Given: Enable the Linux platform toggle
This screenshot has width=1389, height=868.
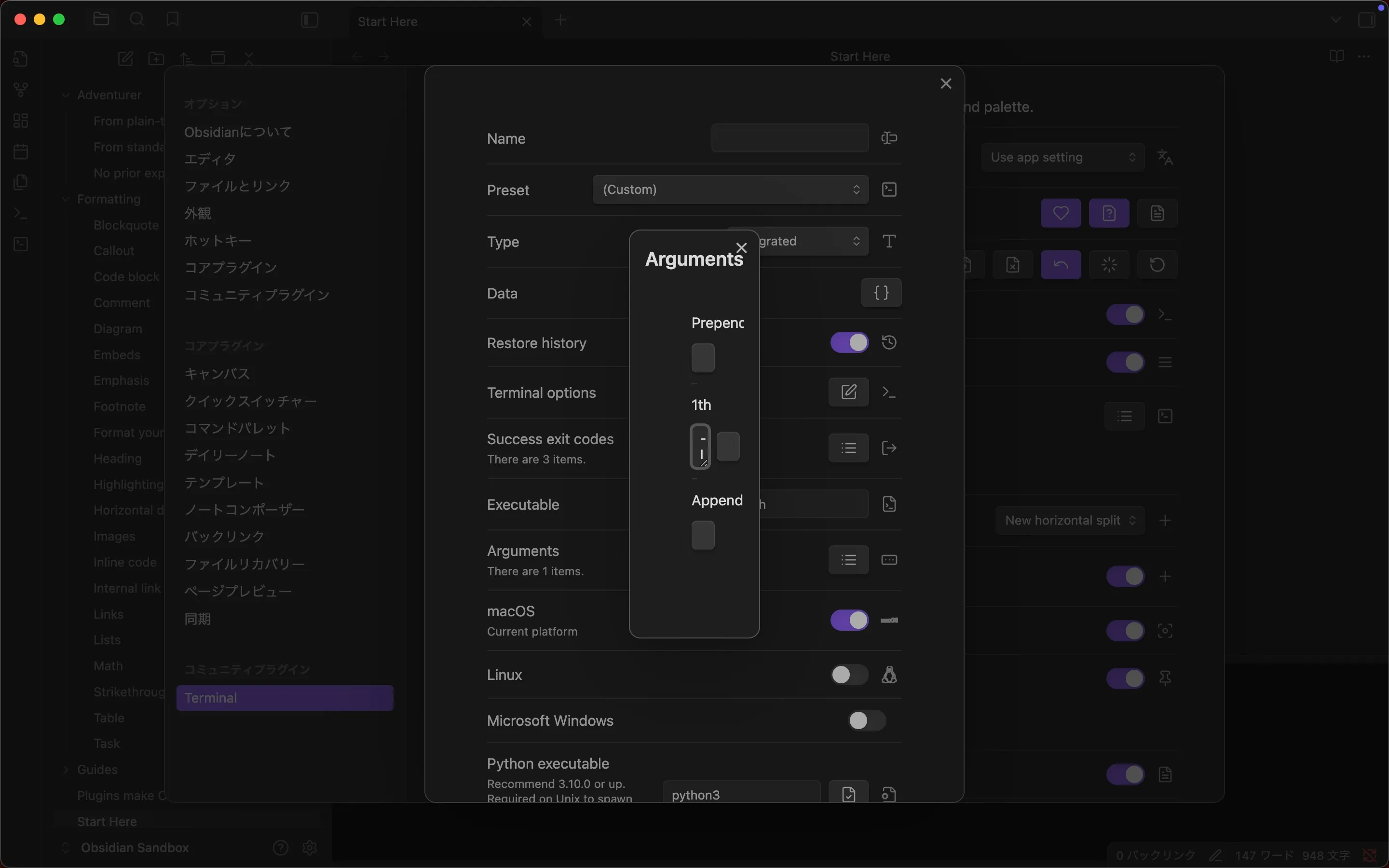Looking at the screenshot, I should (849, 675).
